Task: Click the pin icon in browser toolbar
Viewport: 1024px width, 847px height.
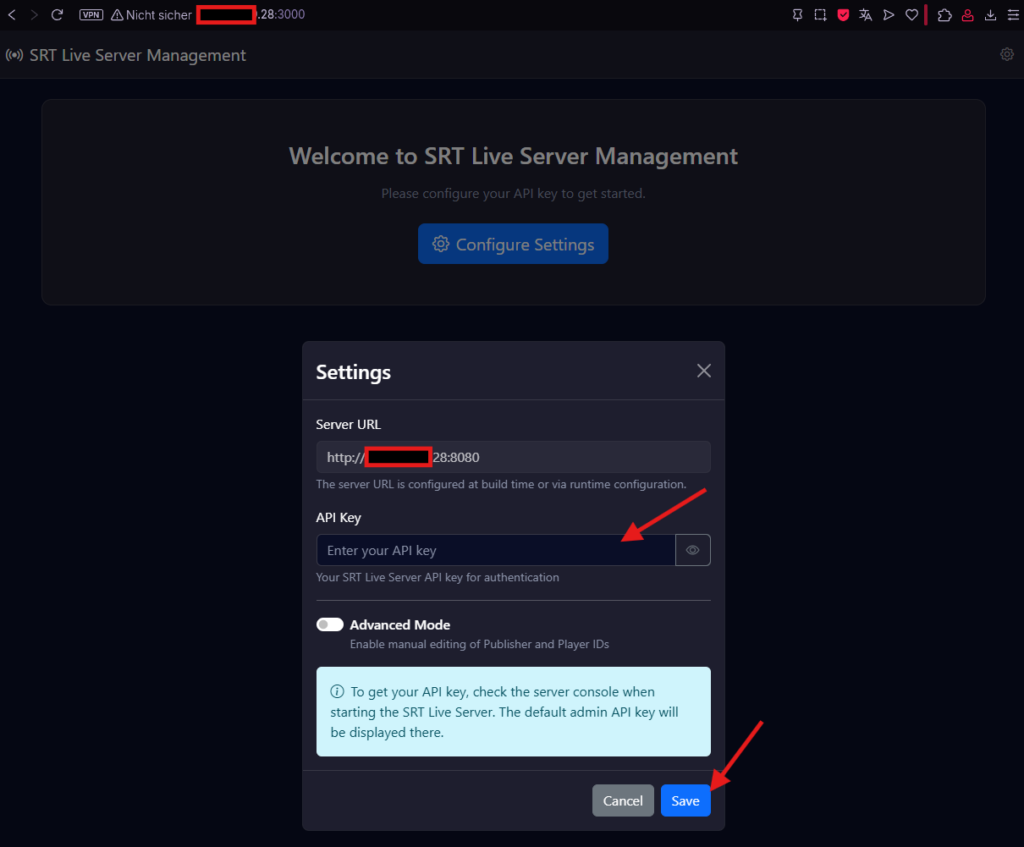Action: click(x=797, y=15)
